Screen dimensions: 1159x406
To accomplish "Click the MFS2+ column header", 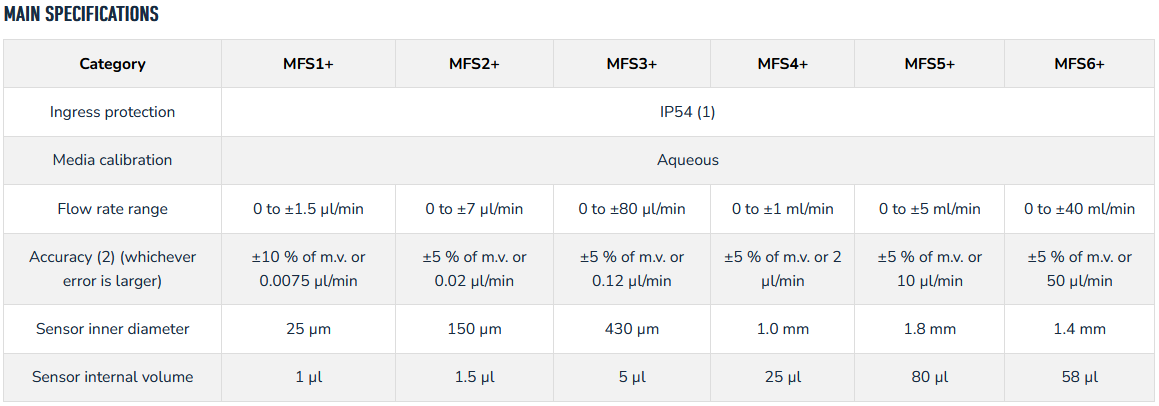I will click(x=475, y=64).
